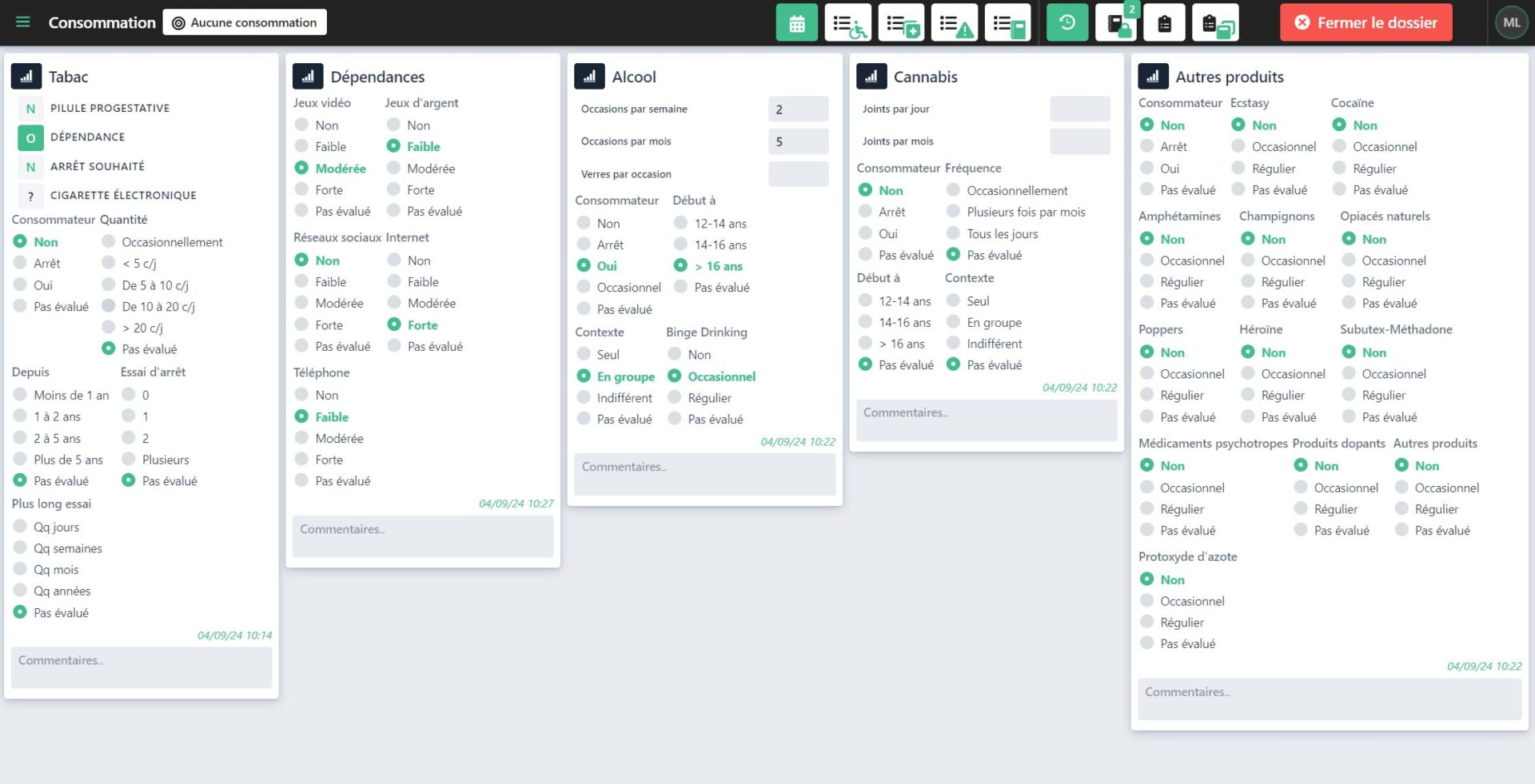
Task: Open the locked notebook icon with badge
Action: pos(1117,23)
